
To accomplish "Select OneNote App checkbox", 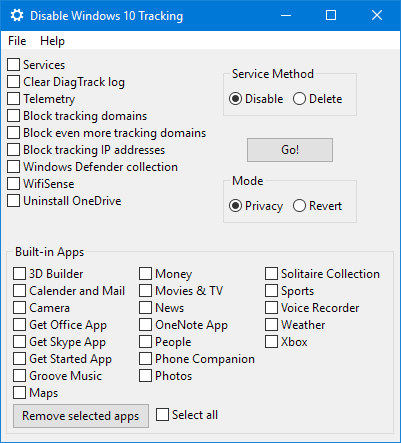I will pyautogui.click(x=145, y=325).
